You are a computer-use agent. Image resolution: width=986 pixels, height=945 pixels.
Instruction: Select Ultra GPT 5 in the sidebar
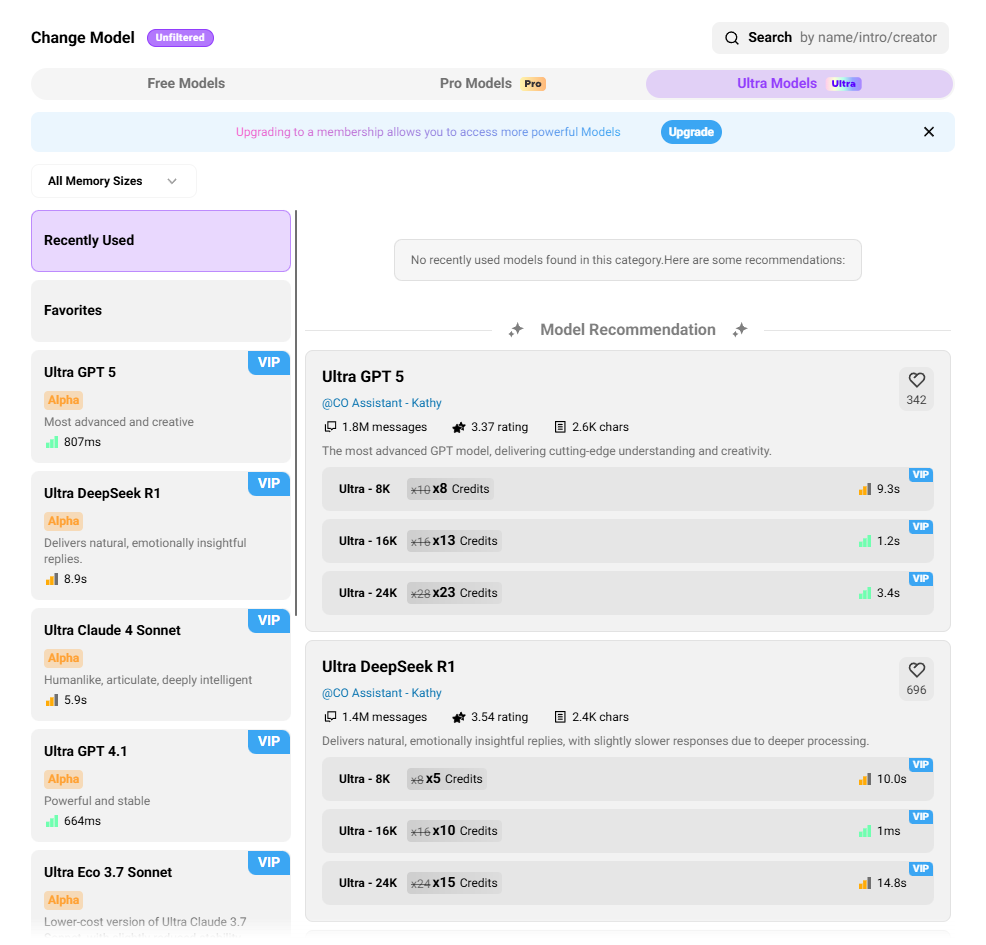click(161, 406)
